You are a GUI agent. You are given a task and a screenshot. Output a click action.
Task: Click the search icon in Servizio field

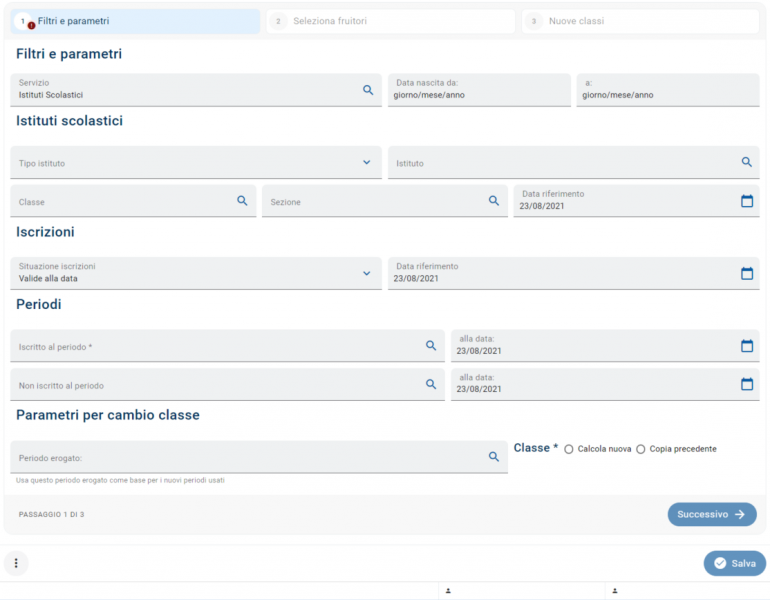pyautogui.click(x=368, y=90)
